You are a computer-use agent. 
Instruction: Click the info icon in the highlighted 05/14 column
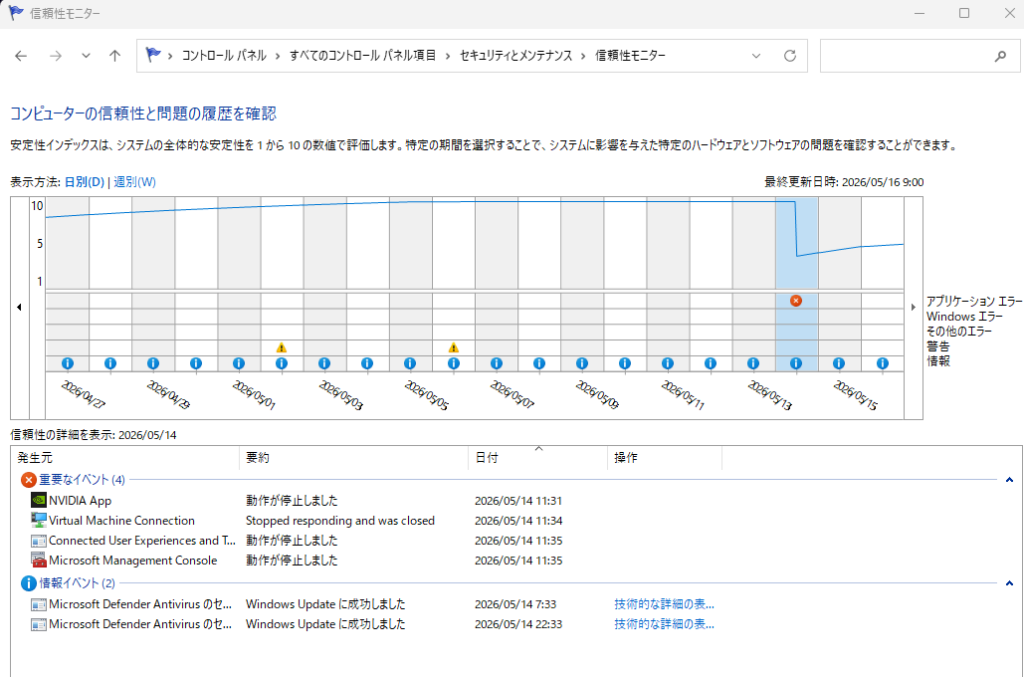pyautogui.click(x=795, y=364)
